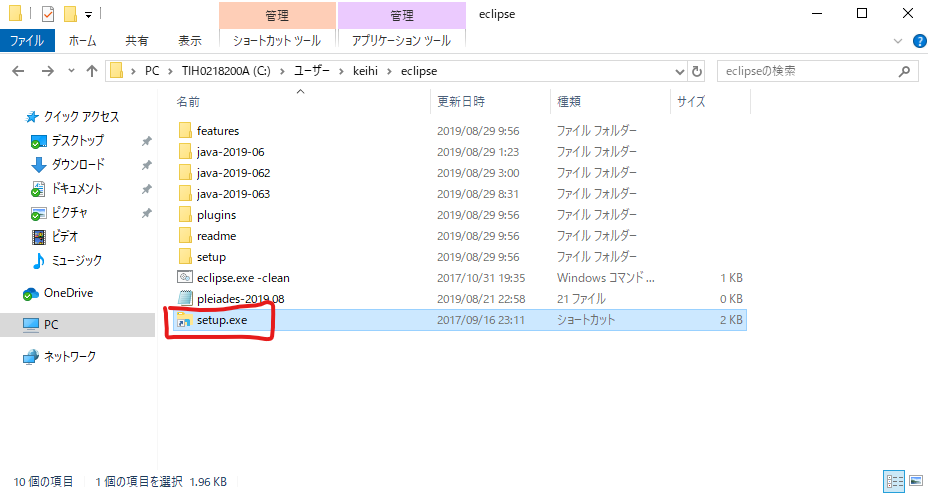Open the 表示 ribbon tab
Image resolution: width=928 pixels, height=493 pixels.
coord(189,41)
